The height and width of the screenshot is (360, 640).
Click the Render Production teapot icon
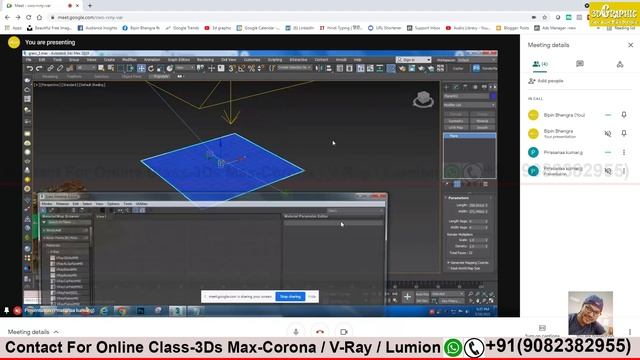tap(421, 69)
